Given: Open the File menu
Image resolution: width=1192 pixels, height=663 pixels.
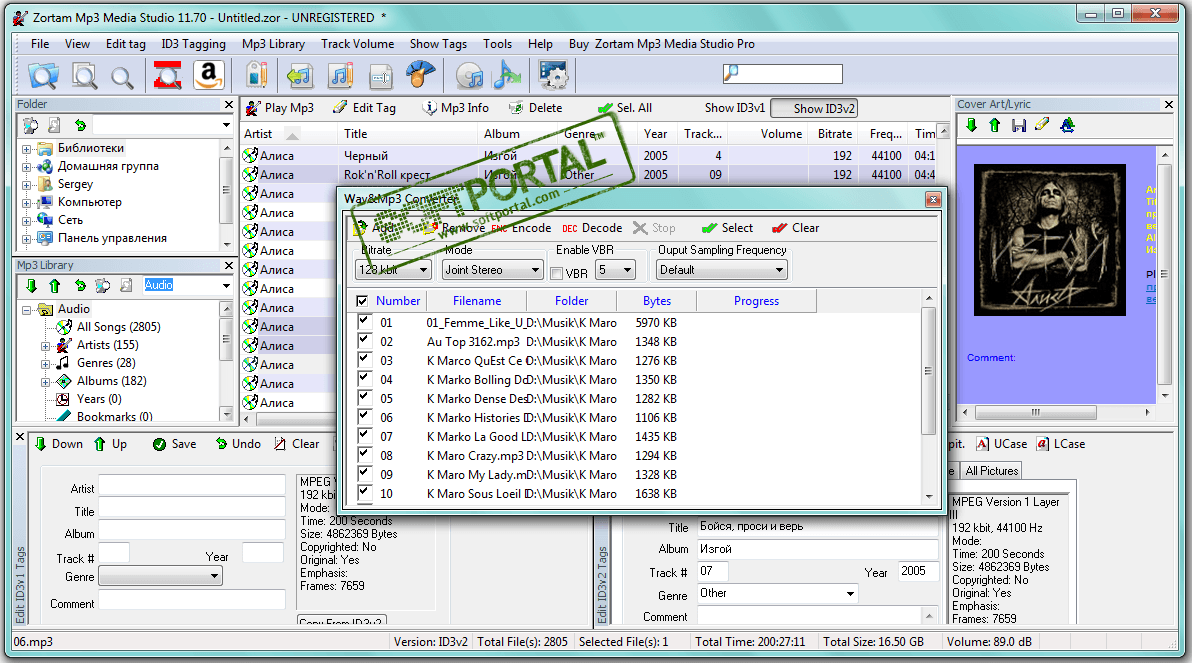Looking at the screenshot, I should click(x=40, y=44).
